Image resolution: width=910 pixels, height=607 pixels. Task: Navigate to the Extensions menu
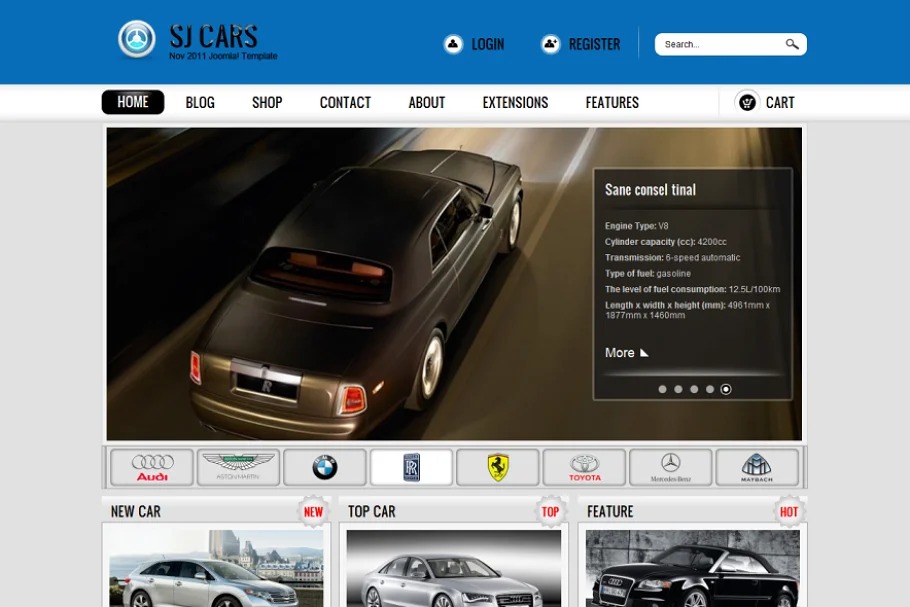(515, 102)
